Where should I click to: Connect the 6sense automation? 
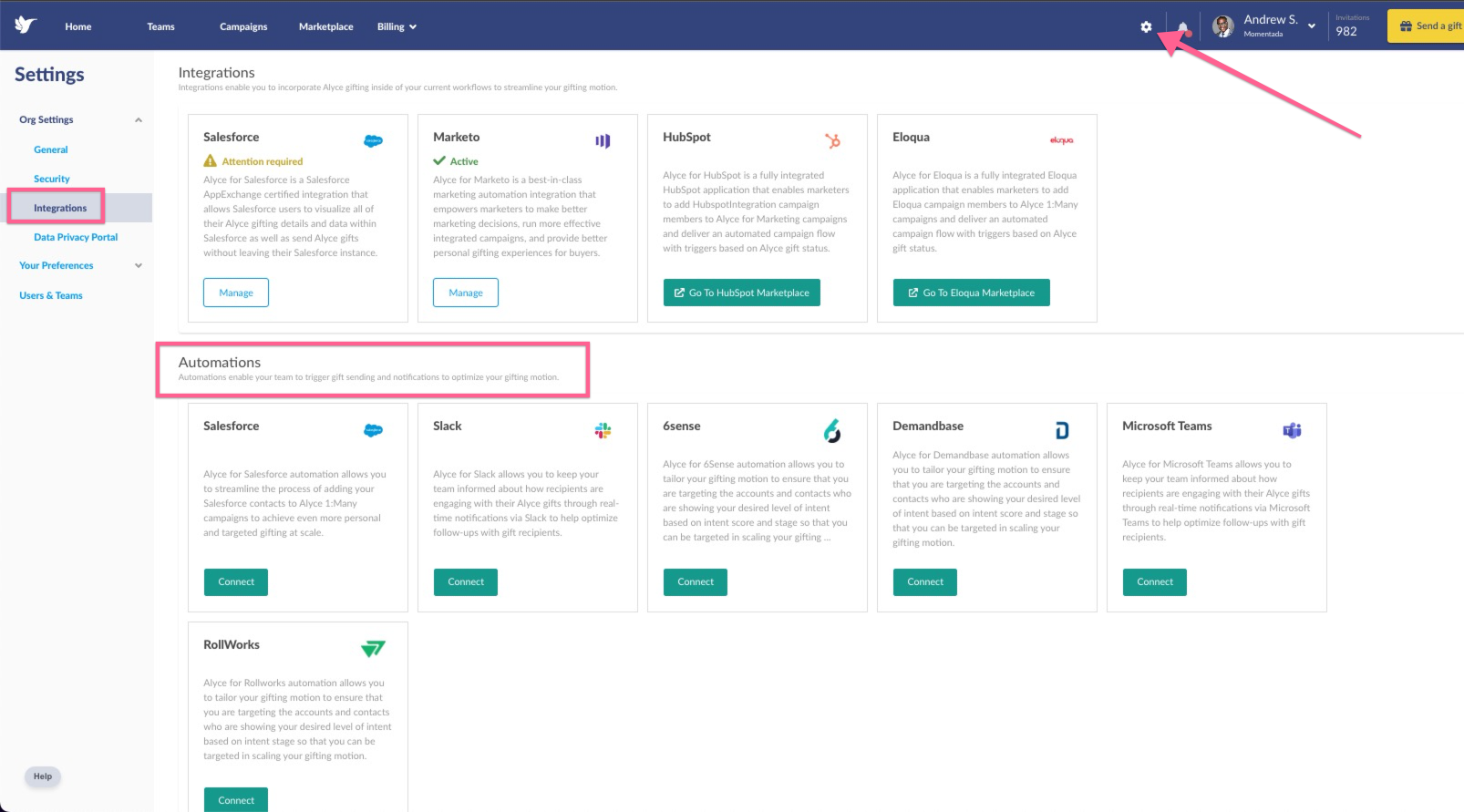pos(696,581)
